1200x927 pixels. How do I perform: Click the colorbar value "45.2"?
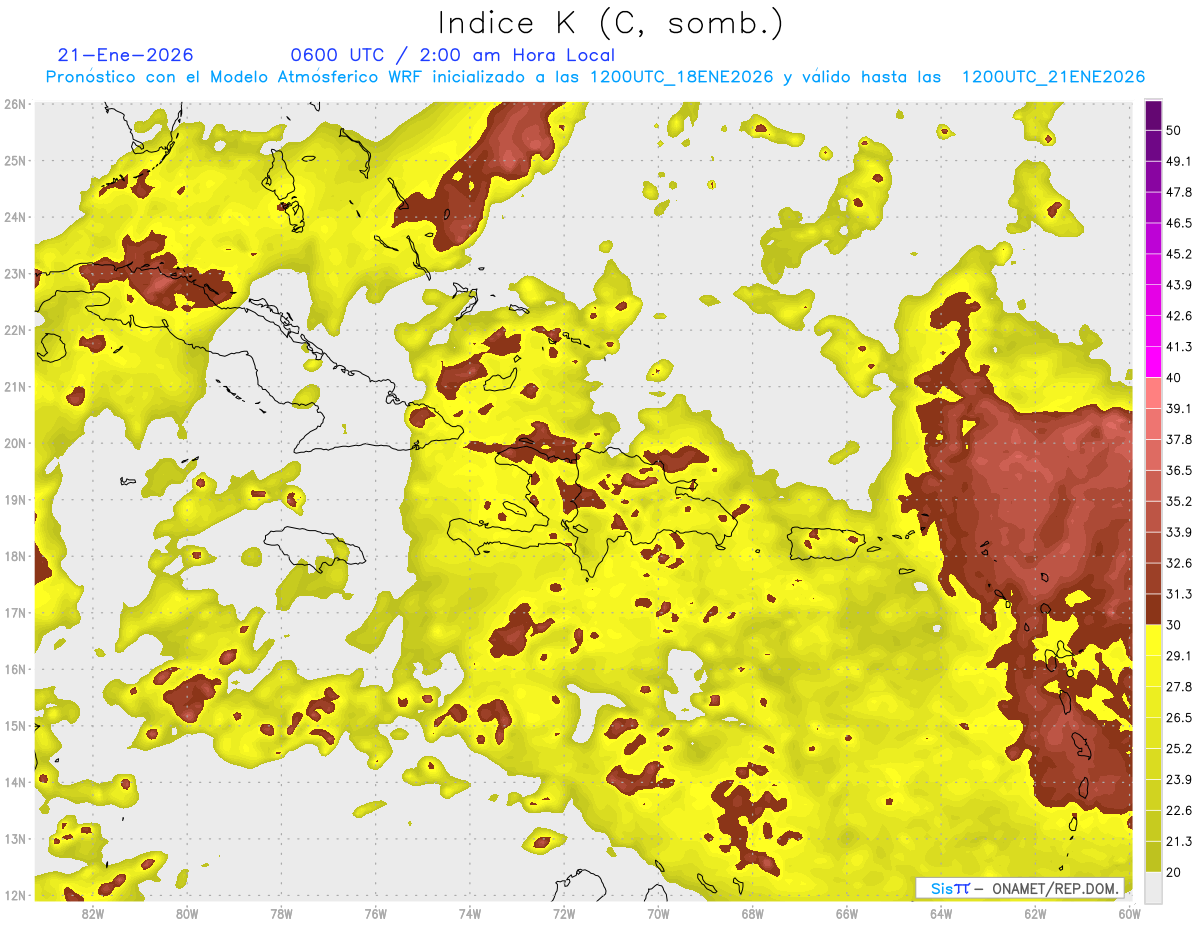pos(1179,254)
